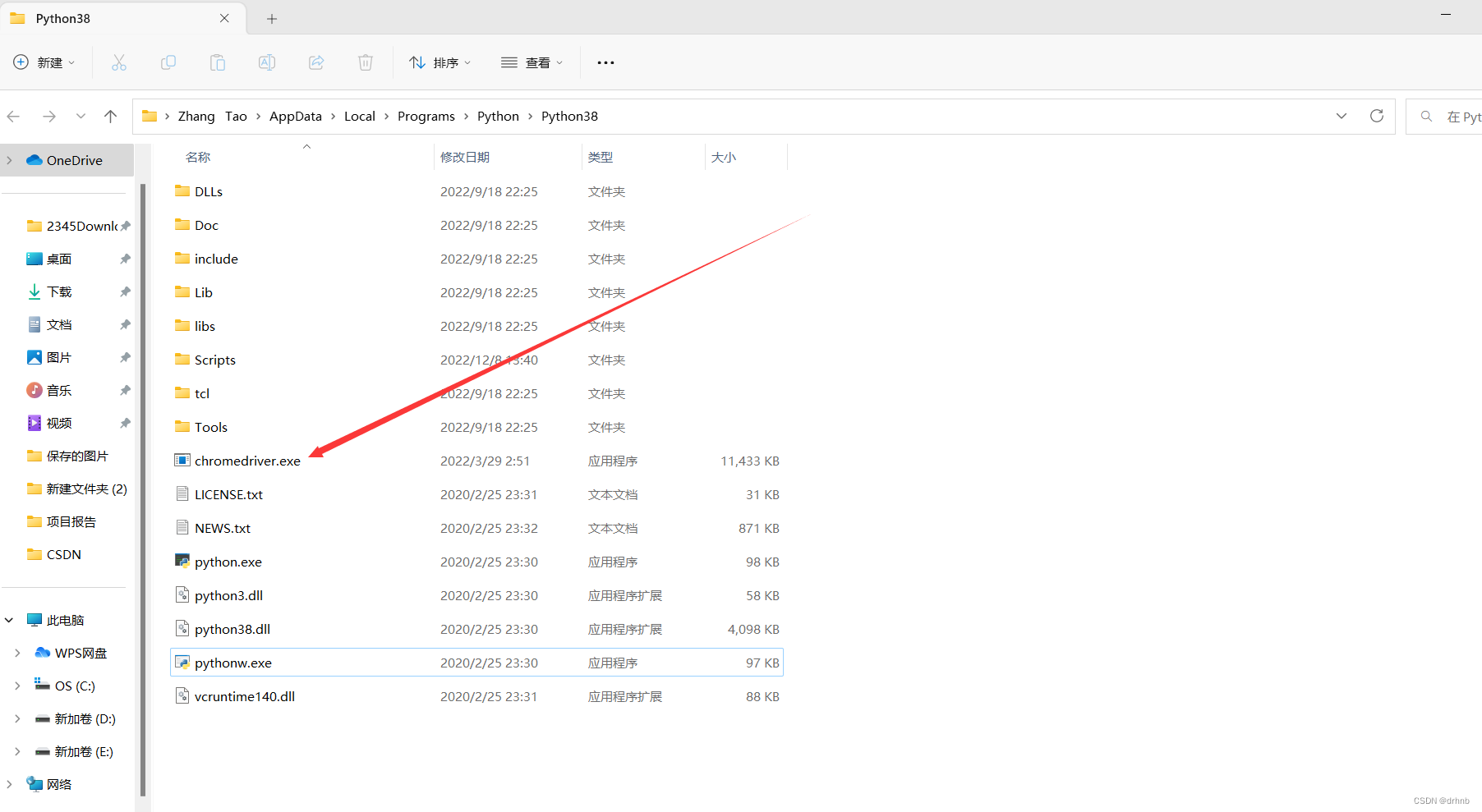This screenshot has width=1482, height=812.
Task: Click Programs in the breadcrumb path
Action: (x=426, y=117)
